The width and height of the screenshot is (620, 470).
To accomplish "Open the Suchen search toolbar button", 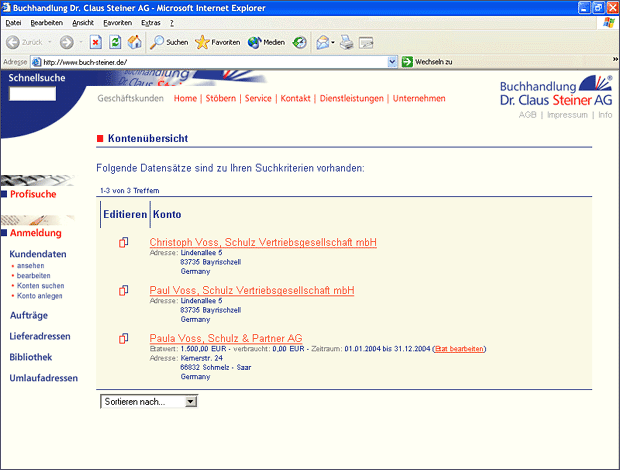I will (x=169, y=42).
